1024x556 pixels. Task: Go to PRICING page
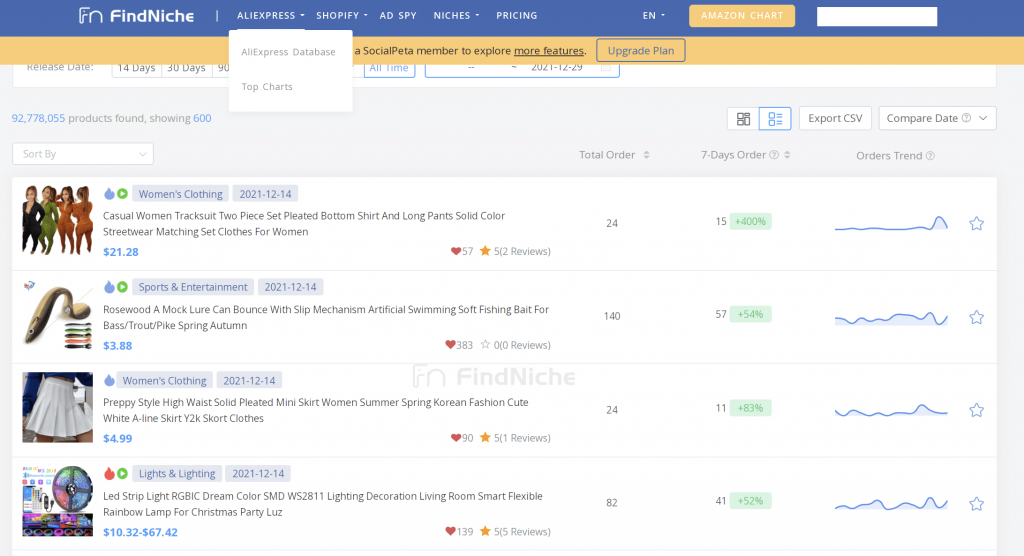tap(517, 16)
